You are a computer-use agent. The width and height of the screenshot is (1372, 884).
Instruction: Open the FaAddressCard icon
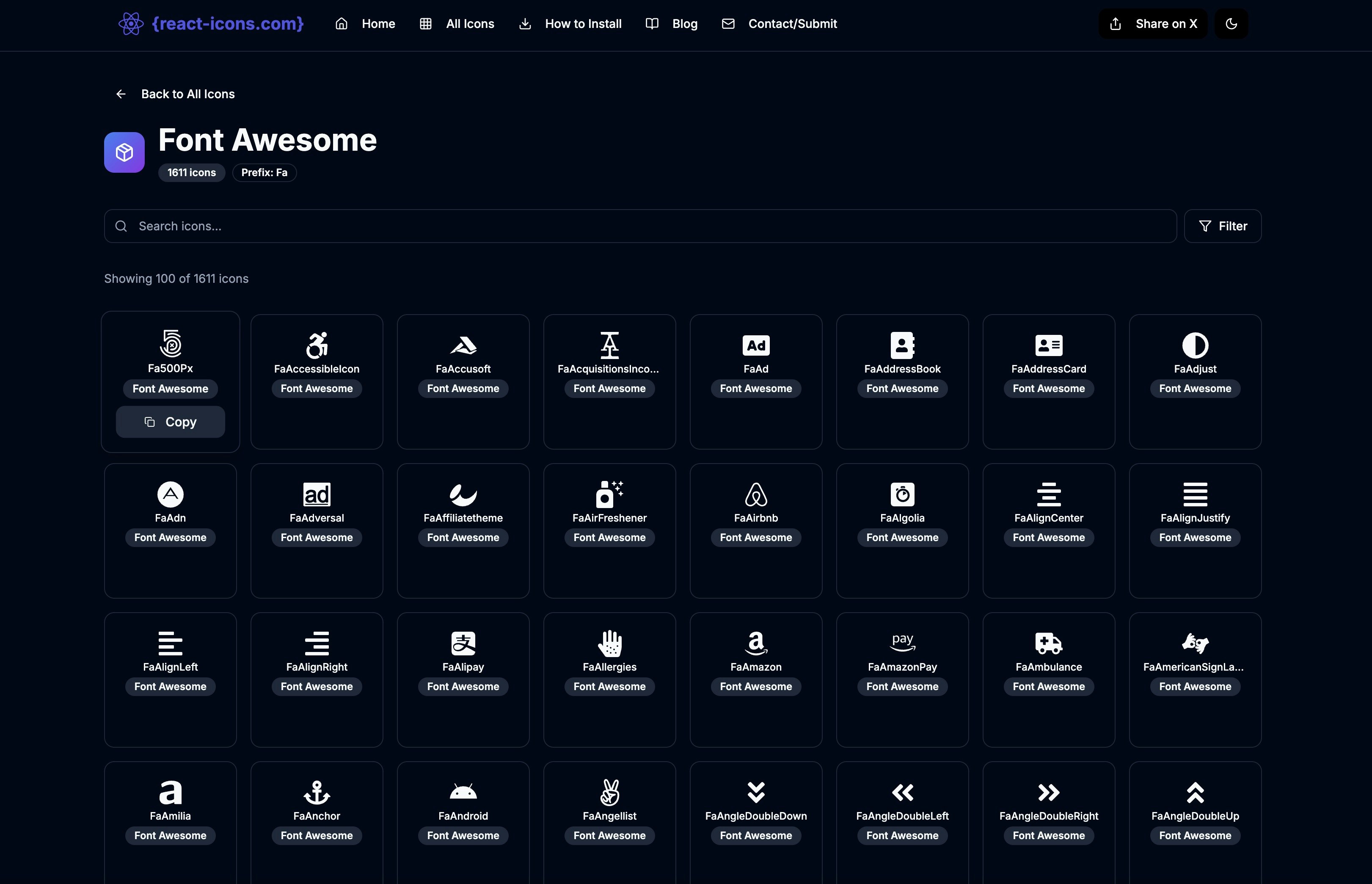[x=1048, y=345]
